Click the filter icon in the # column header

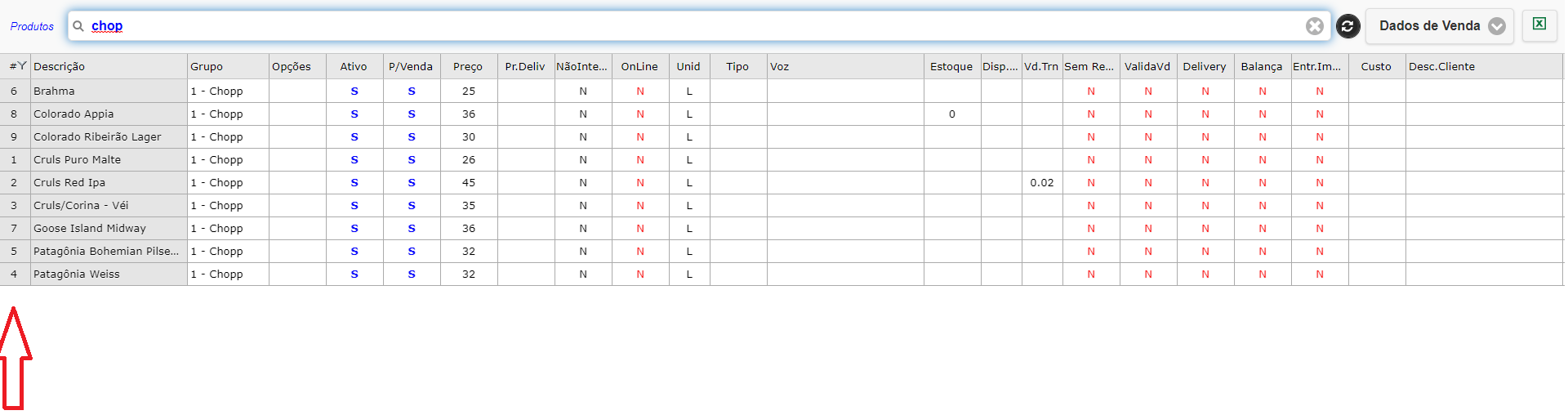tap(22, 65)
